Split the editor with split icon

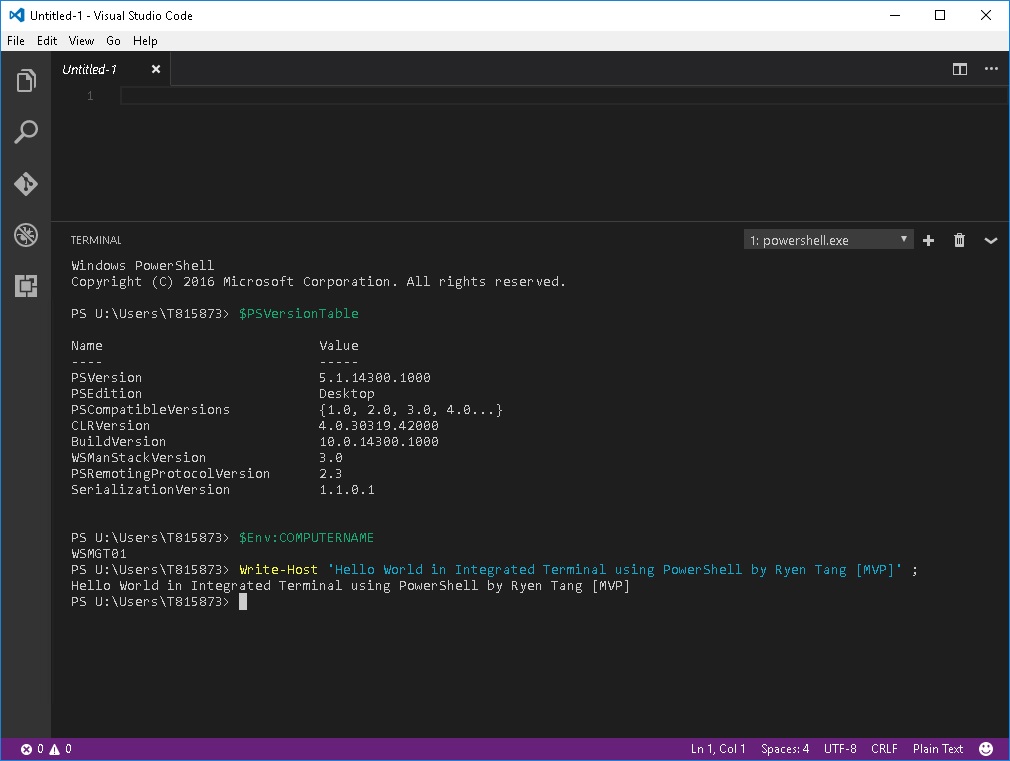[960, 69]
